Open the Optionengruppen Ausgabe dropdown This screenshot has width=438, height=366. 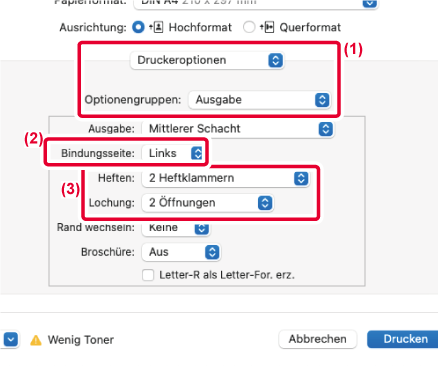pos(259,100)
